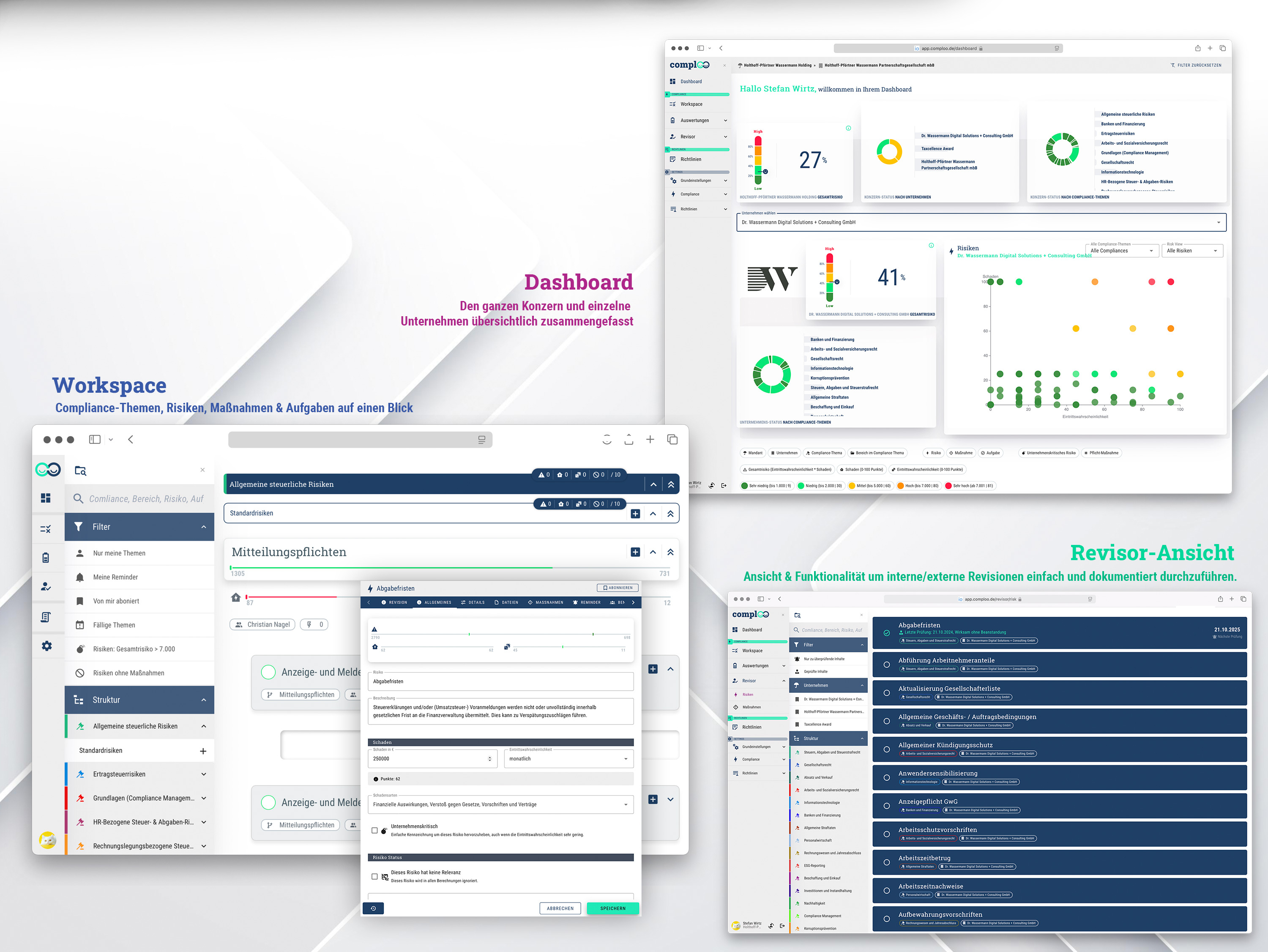
Task: Click history button at Abgabefristen dialog bottom
Action: (373, 908)
